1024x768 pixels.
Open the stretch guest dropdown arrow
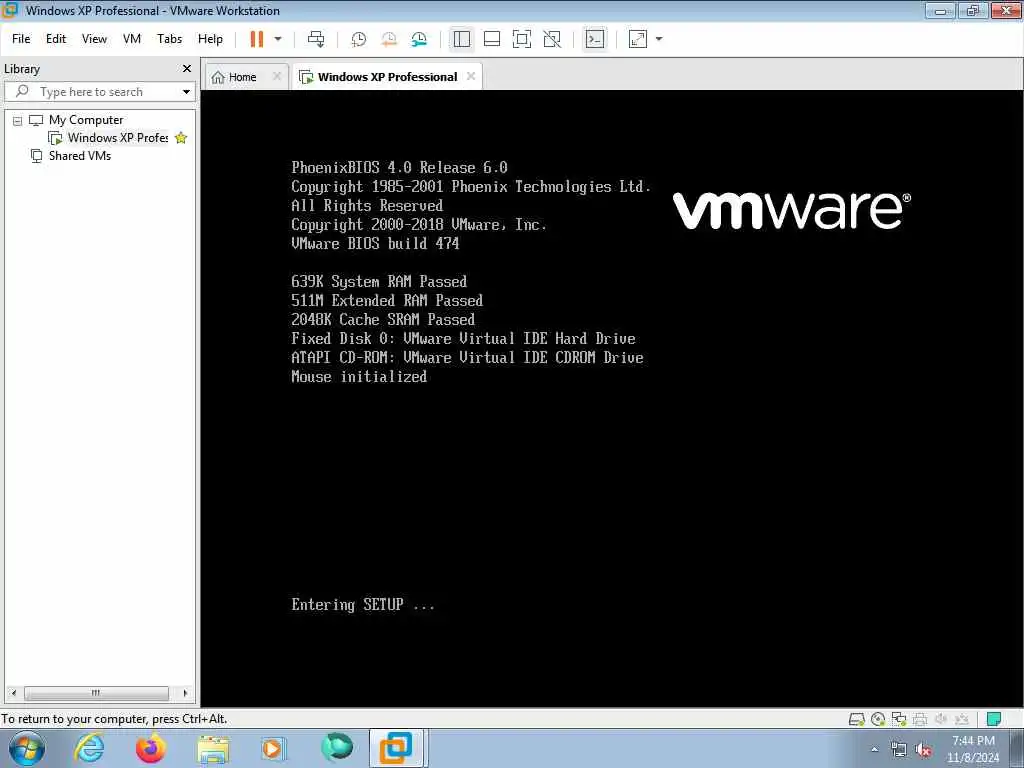pyautogui.click(x=659, y=39)
